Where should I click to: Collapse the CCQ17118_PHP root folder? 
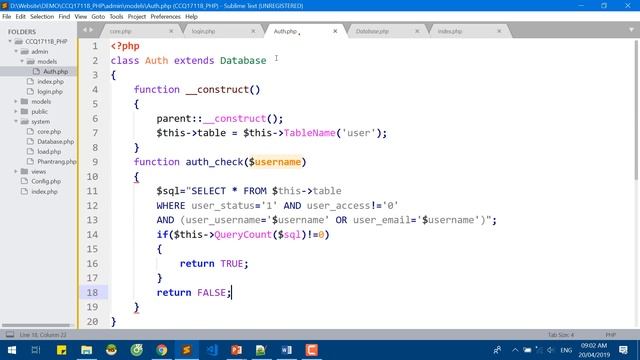(x=10, y=41)
